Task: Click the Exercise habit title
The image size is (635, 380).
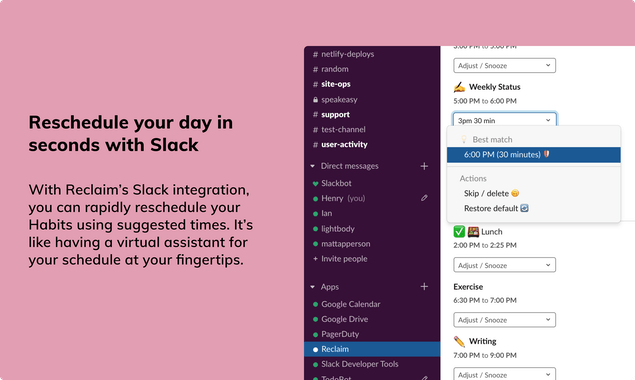Action: click(x=468, y=286)
